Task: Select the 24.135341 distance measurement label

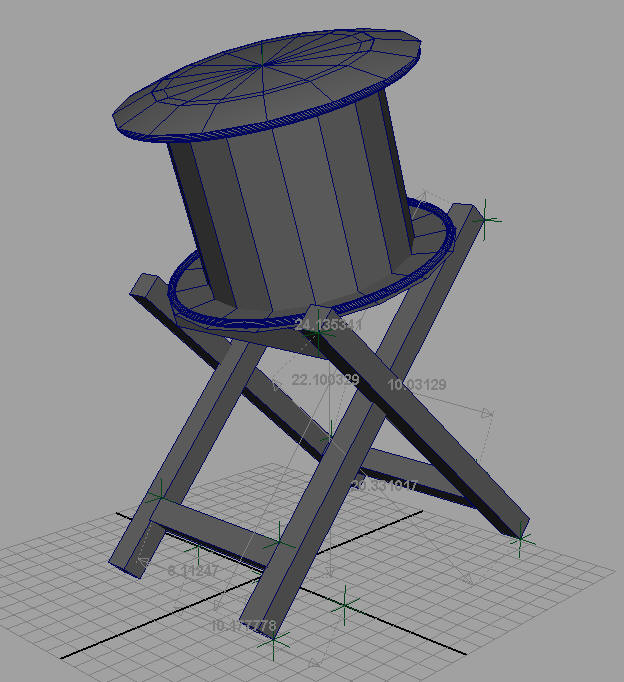Action: (328, 324)
